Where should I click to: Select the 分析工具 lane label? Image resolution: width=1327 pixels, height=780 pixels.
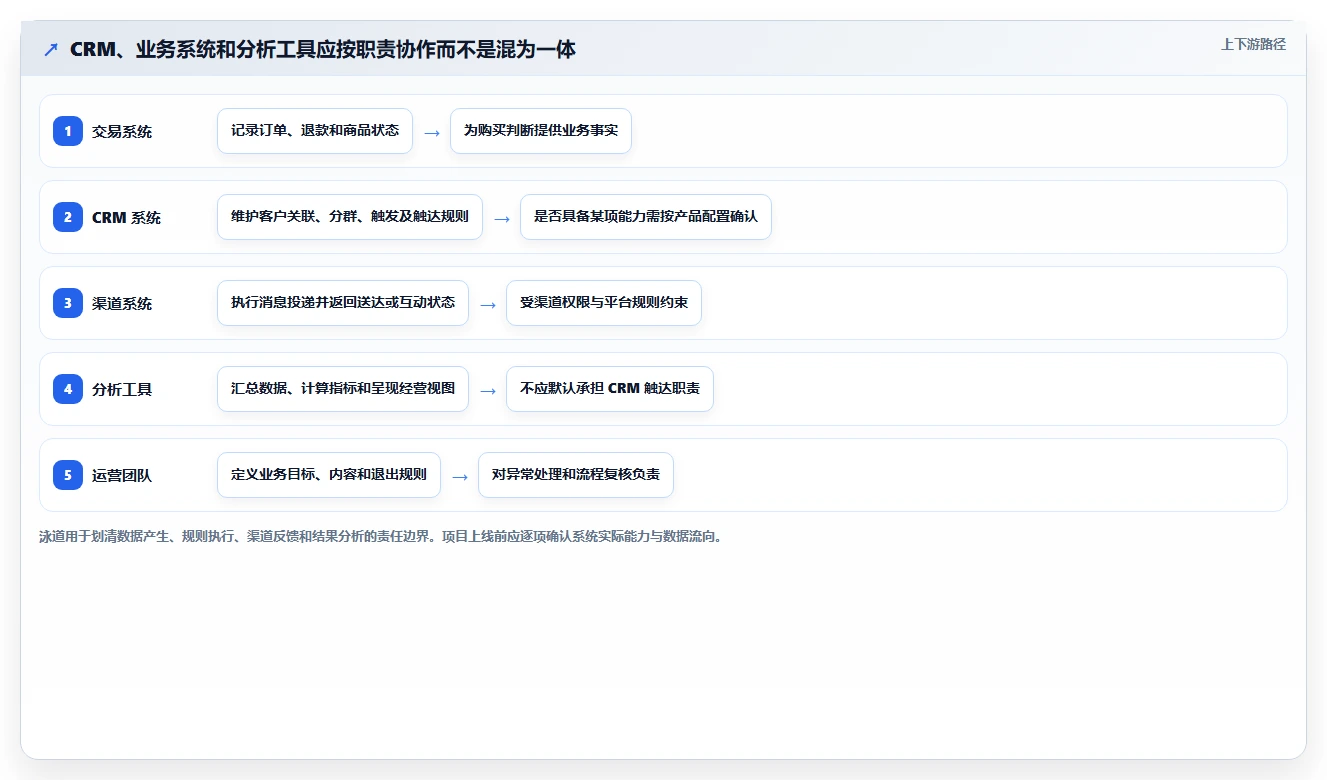tap(122, 389)
